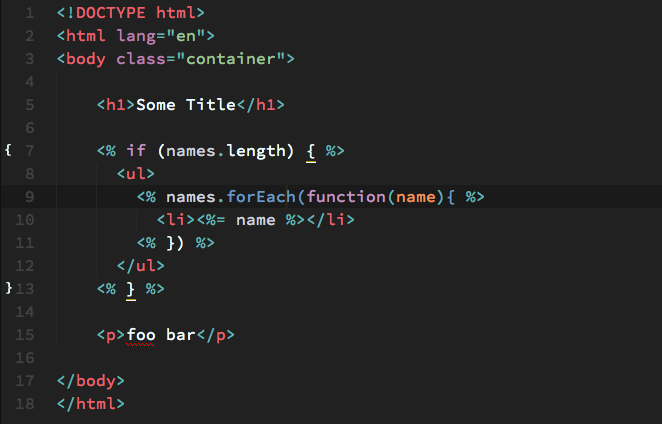
Task: Click line number 10 in the gutter
Action: point(25,220)
